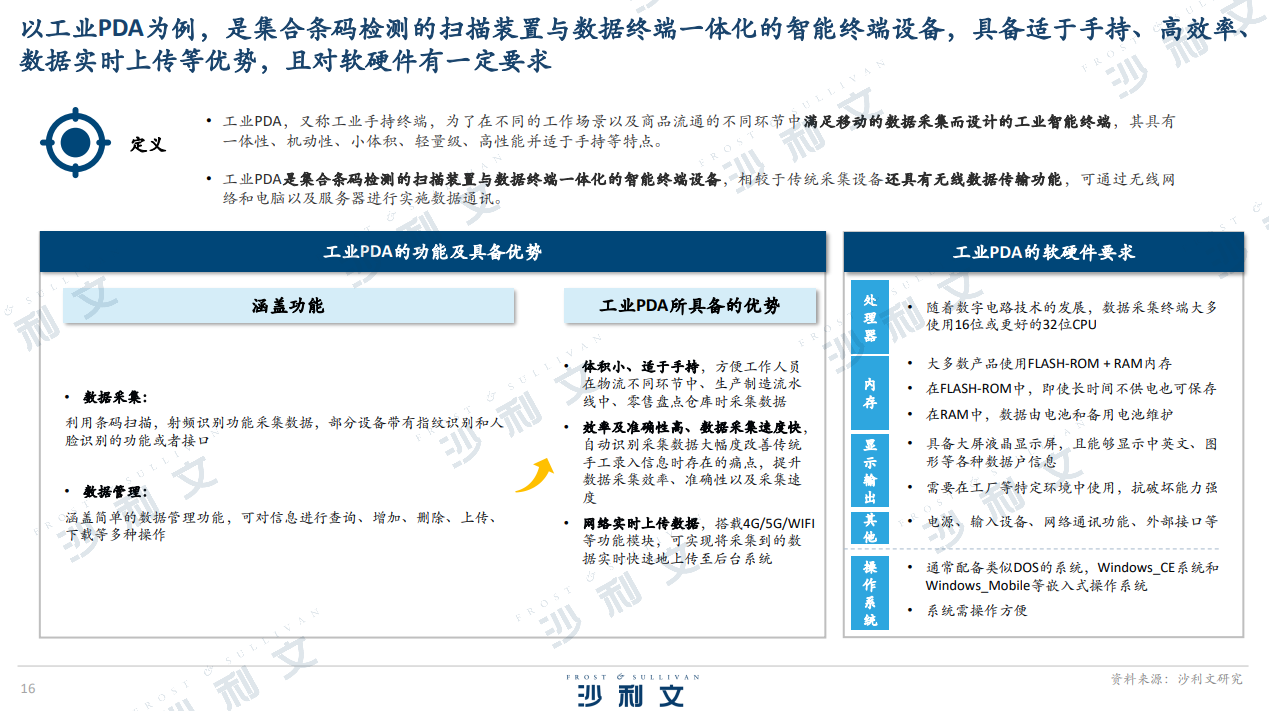Select the 显示输出 side label

[870, 470]
